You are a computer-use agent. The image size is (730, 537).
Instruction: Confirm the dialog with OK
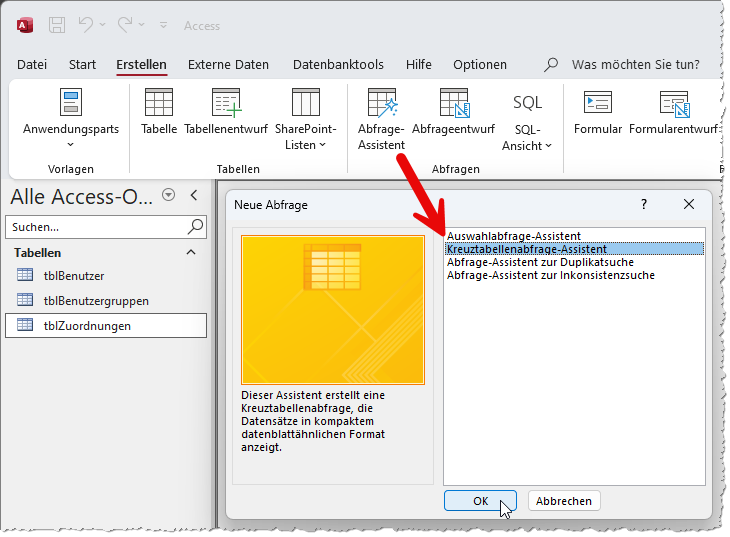[x=480, y=501]
